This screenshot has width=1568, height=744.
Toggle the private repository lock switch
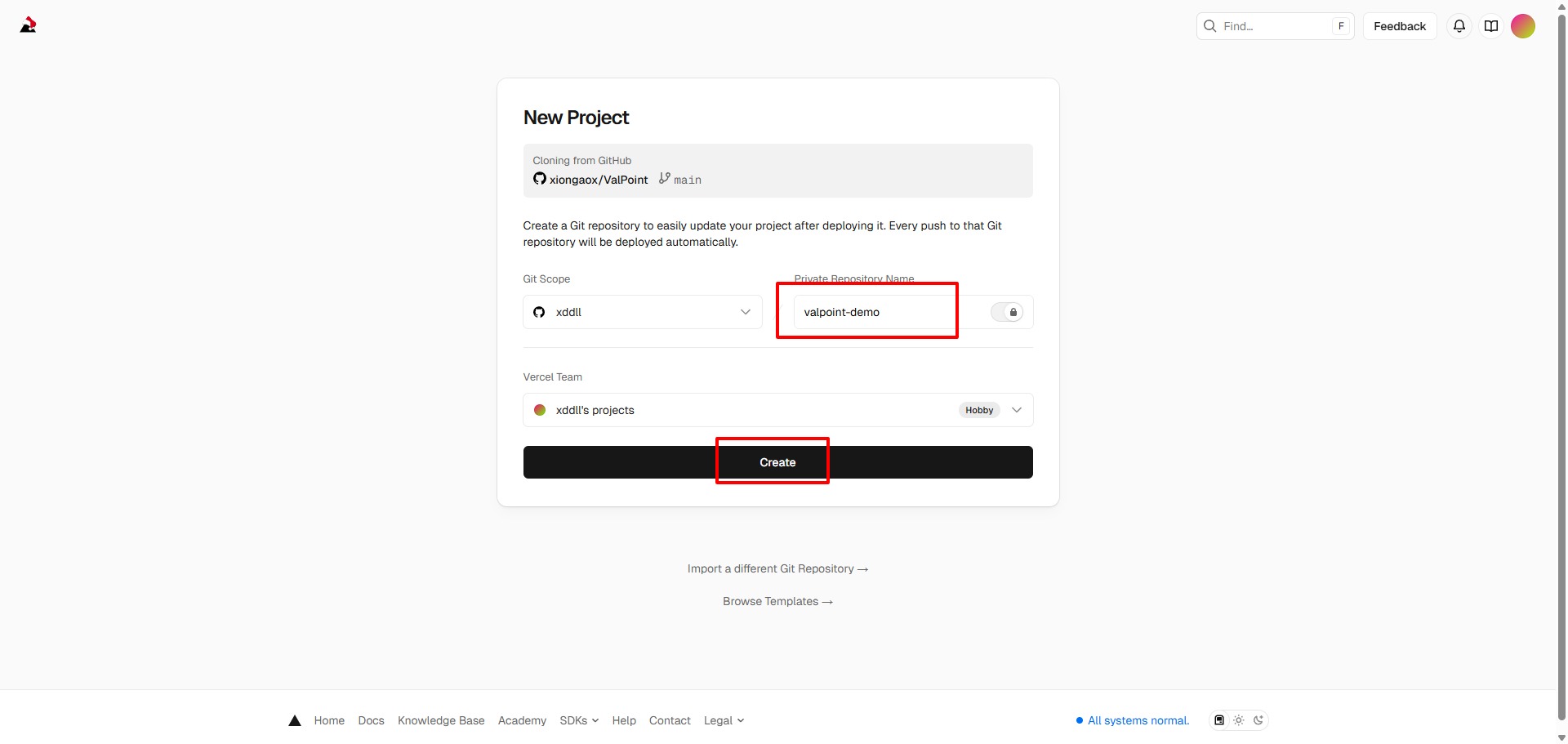point(1007,312)
